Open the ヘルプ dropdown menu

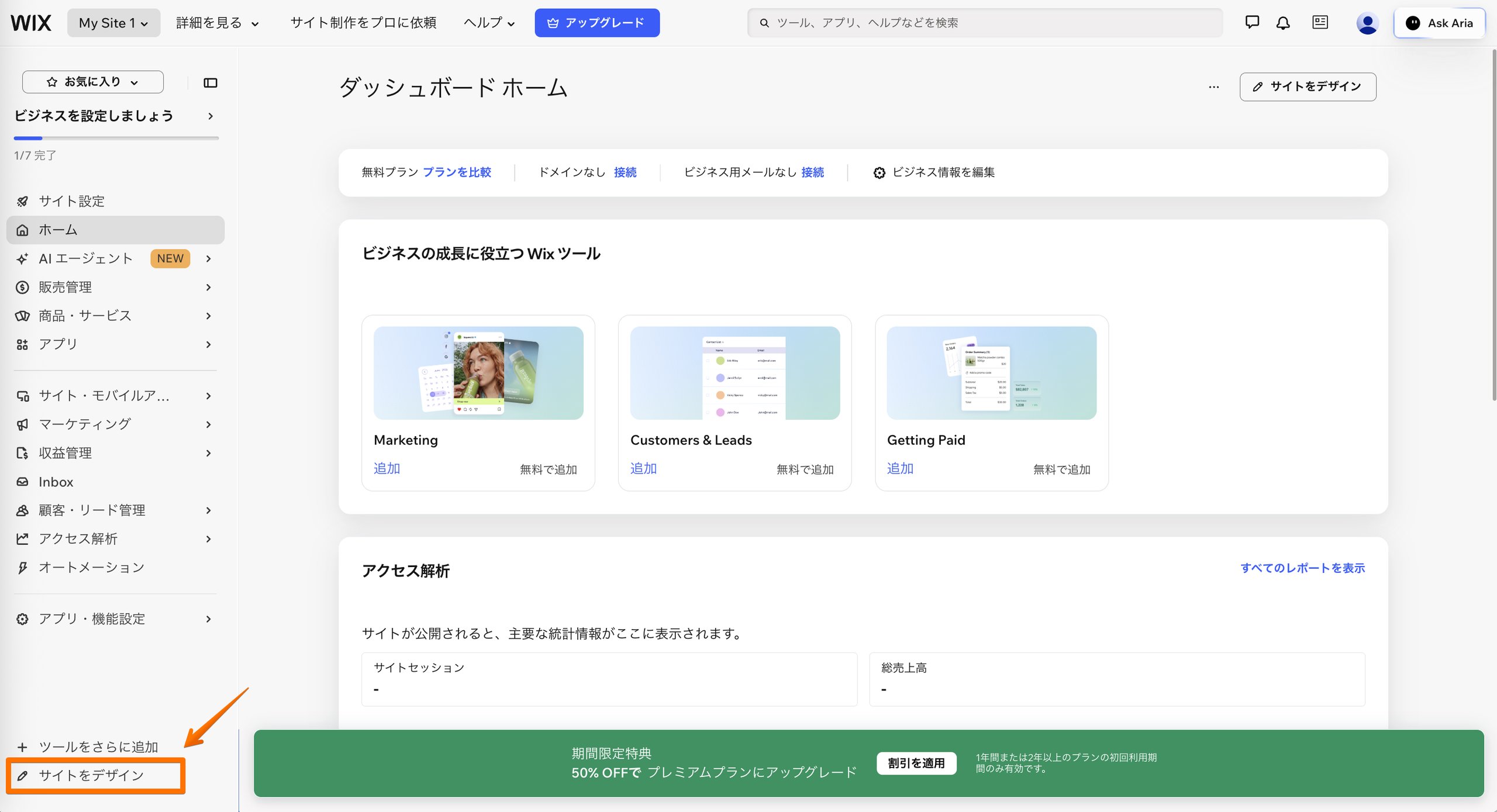pyautogui.click(x=489, y=23)
